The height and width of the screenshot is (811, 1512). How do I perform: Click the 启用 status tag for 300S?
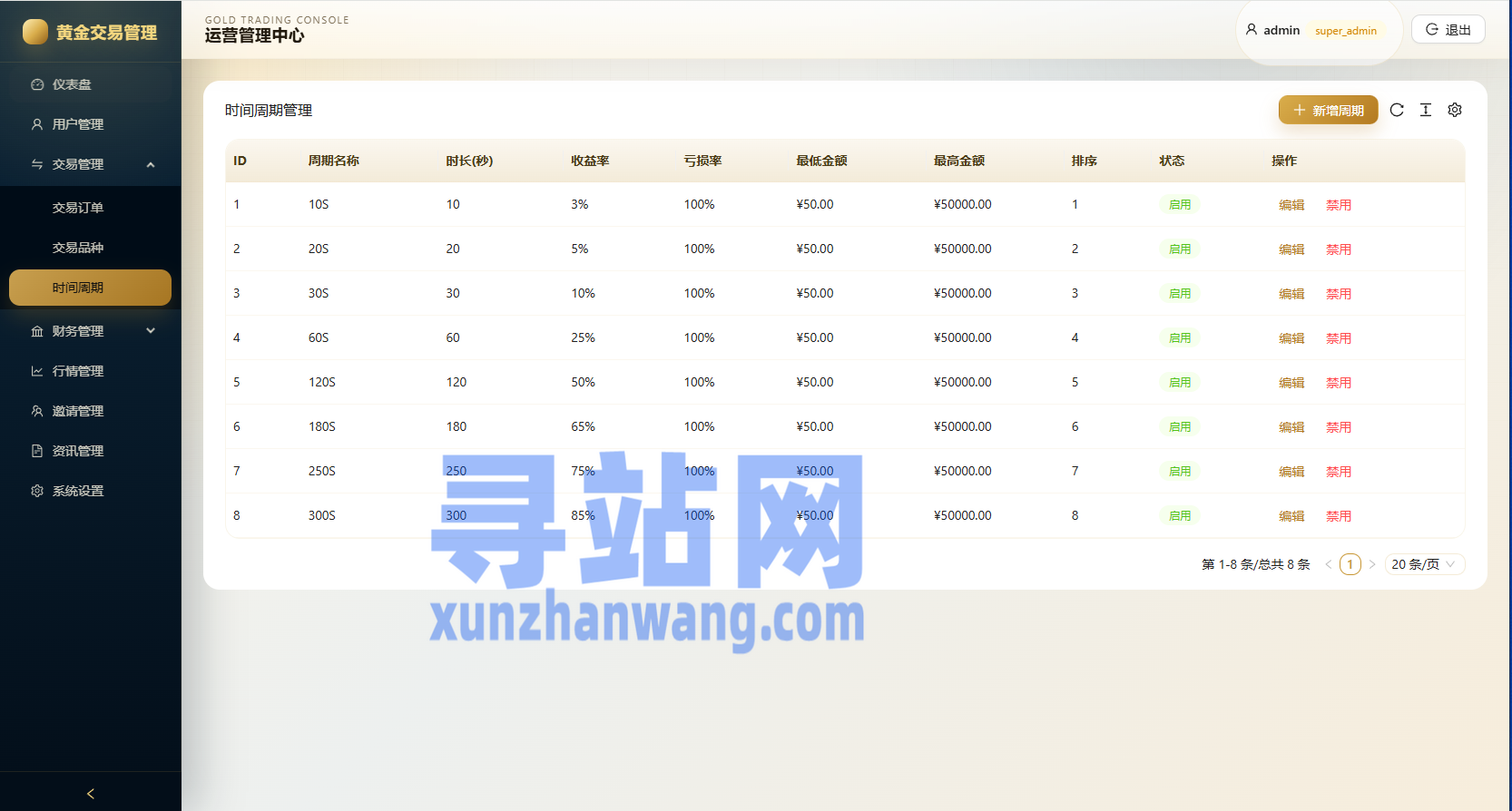point(1180,516)
